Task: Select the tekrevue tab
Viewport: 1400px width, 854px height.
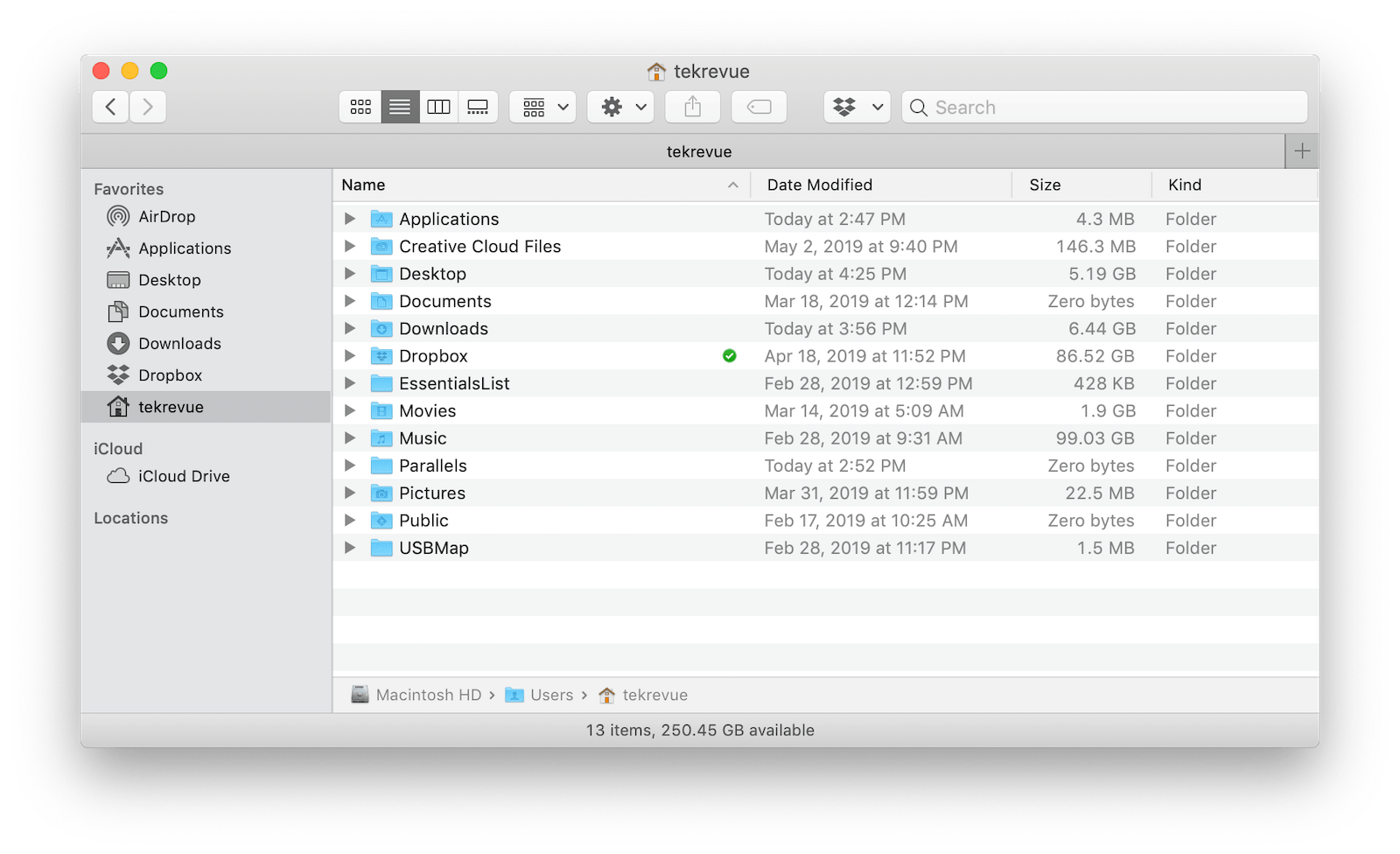Action: [683, 151]
